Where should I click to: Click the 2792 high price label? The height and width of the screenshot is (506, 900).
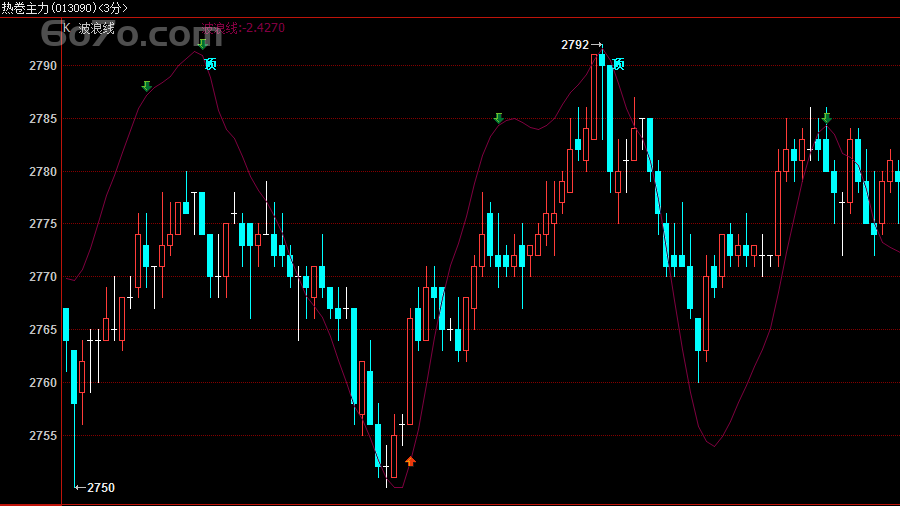tap(575, 45)
